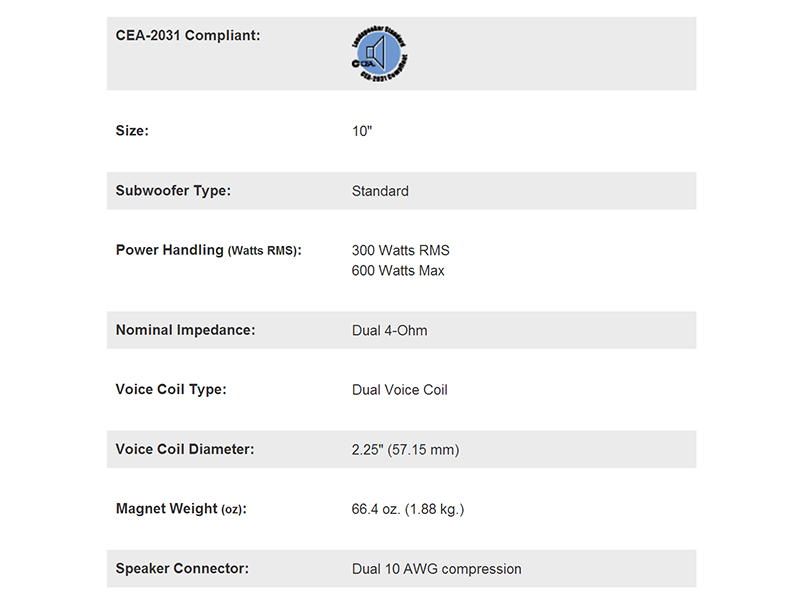Select the "66.4 oz. (1.88 kg.)" value
The image size is (800, 600).
click(x=408, y=509)
